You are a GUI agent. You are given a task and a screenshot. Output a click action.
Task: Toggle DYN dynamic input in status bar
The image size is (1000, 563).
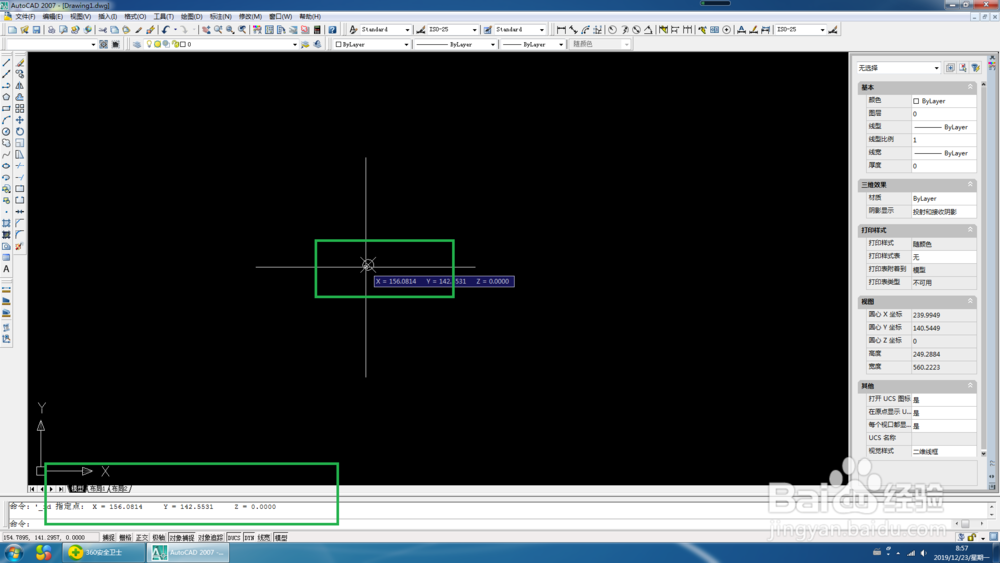(x=249, y=538)
